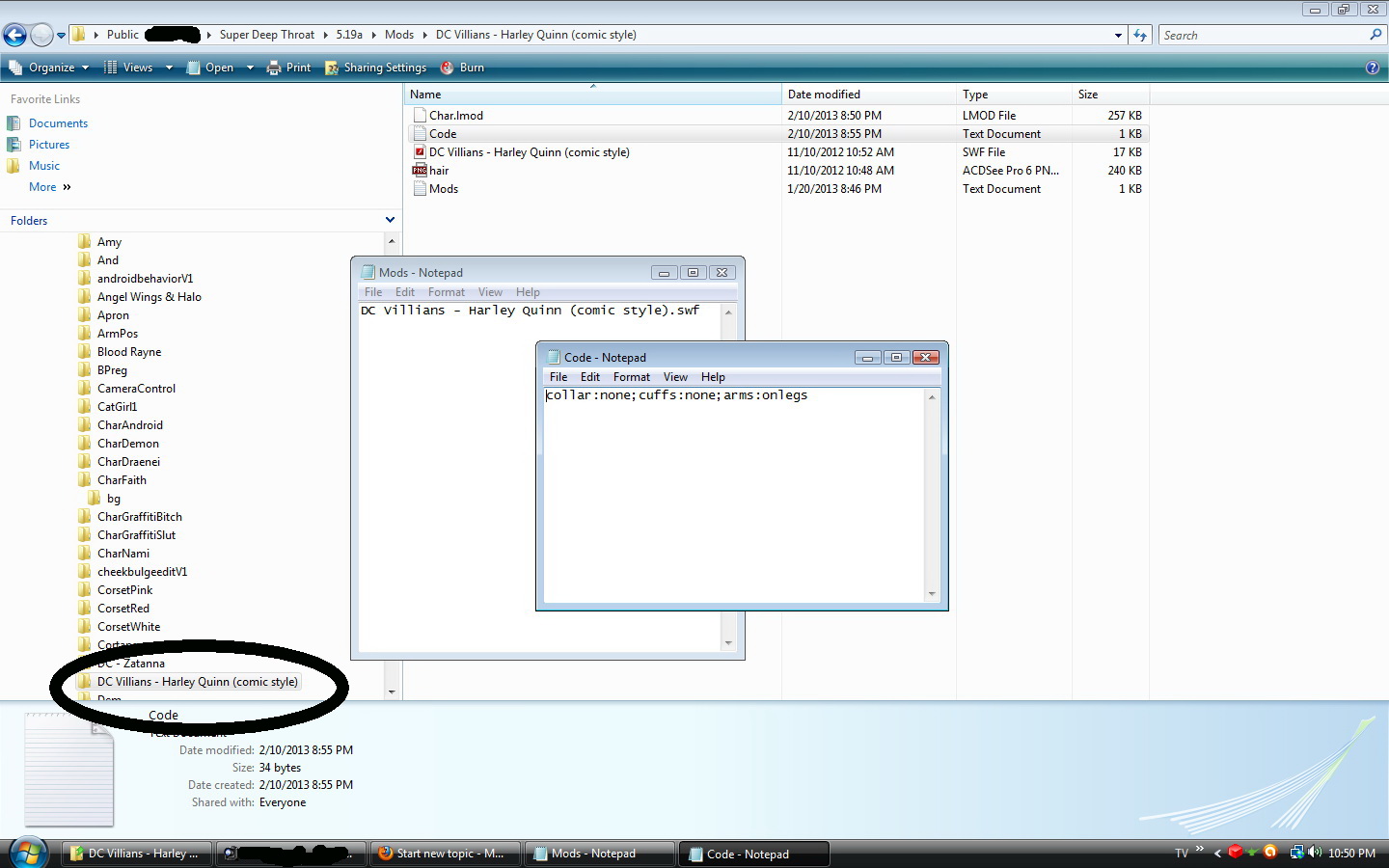Image resolution: width=1389 pixels, height=868 pixels.
Task: Expand the Views dropdown arrow
Action: (x=169, y=68)
